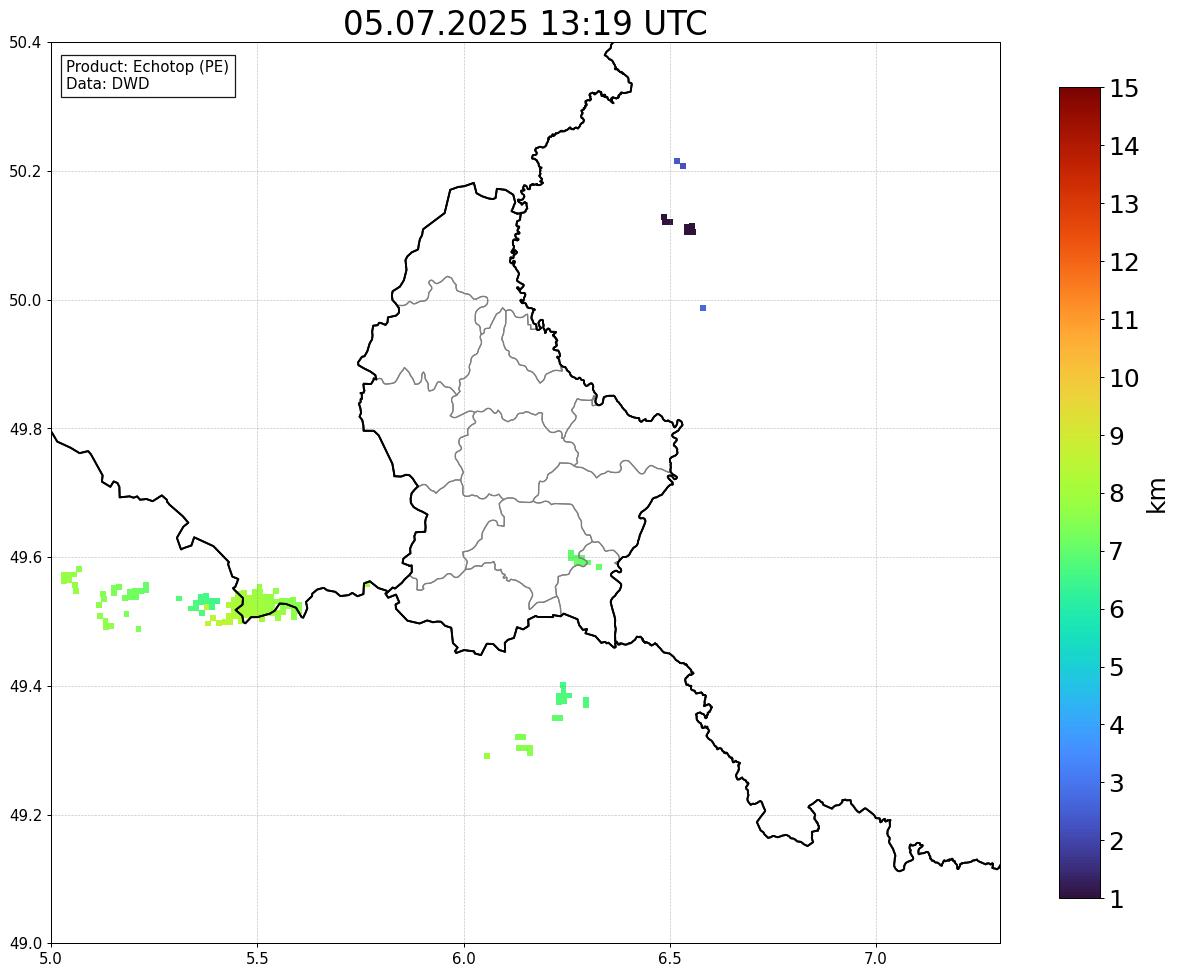
Task: Click the longitude axis label 5.0
Action: (51, 959)
